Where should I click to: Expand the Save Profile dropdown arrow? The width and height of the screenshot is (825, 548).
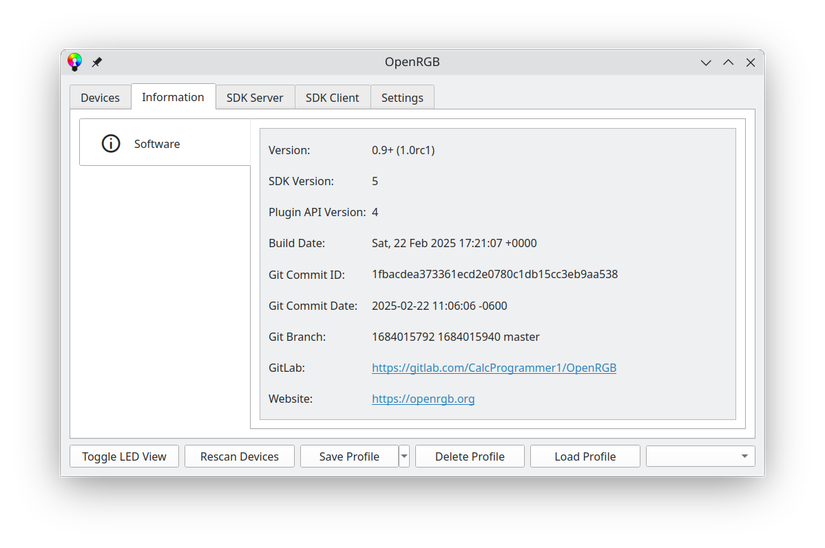pyautogui.click(x=404, y=456)
